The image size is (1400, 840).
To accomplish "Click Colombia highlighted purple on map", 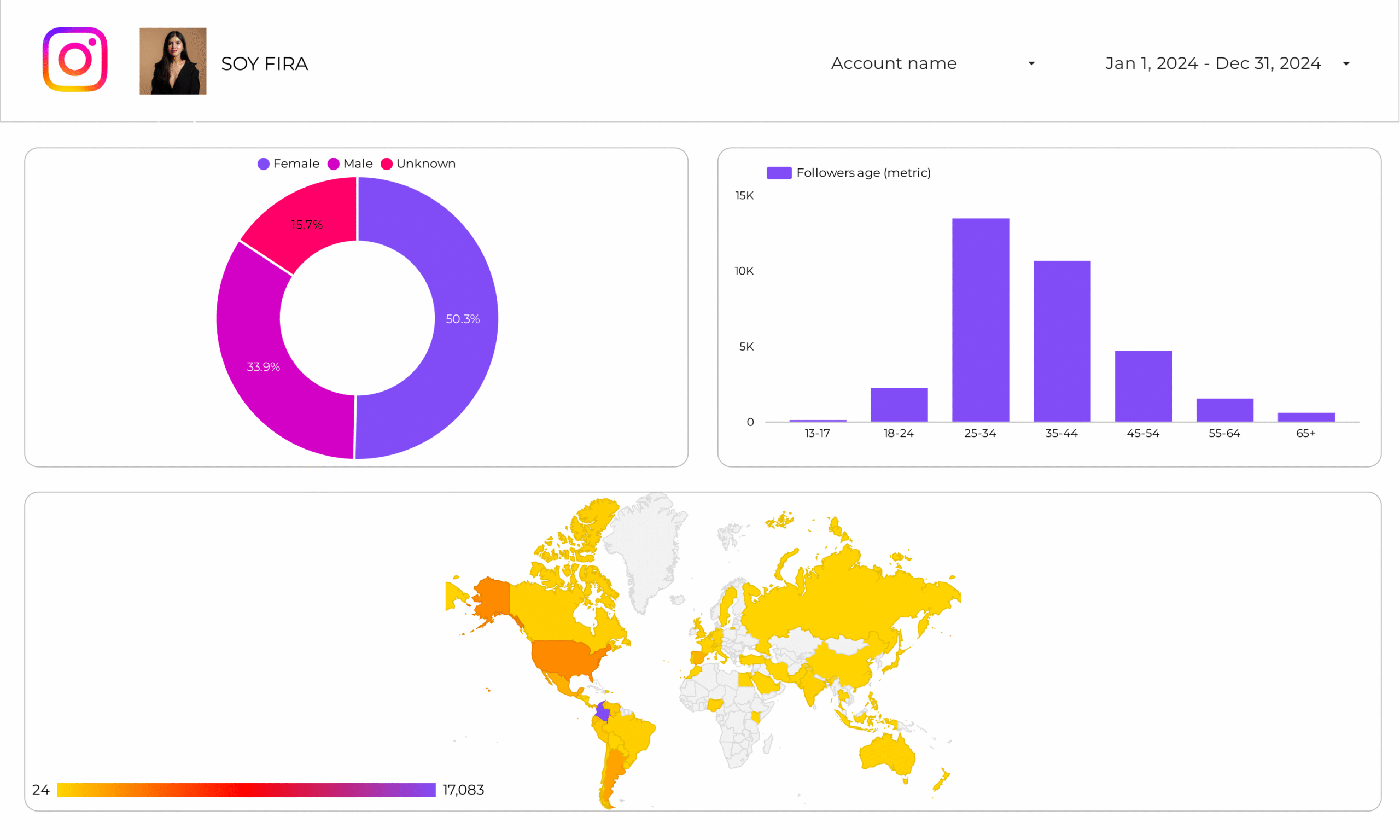I will [x=603, y=712].
